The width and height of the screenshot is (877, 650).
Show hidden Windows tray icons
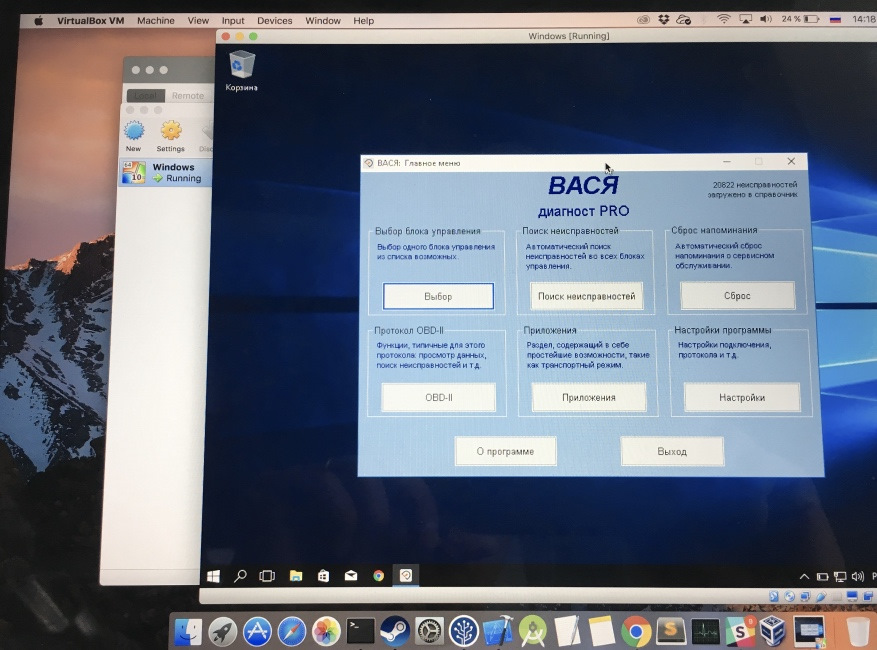tap(804, 576)
